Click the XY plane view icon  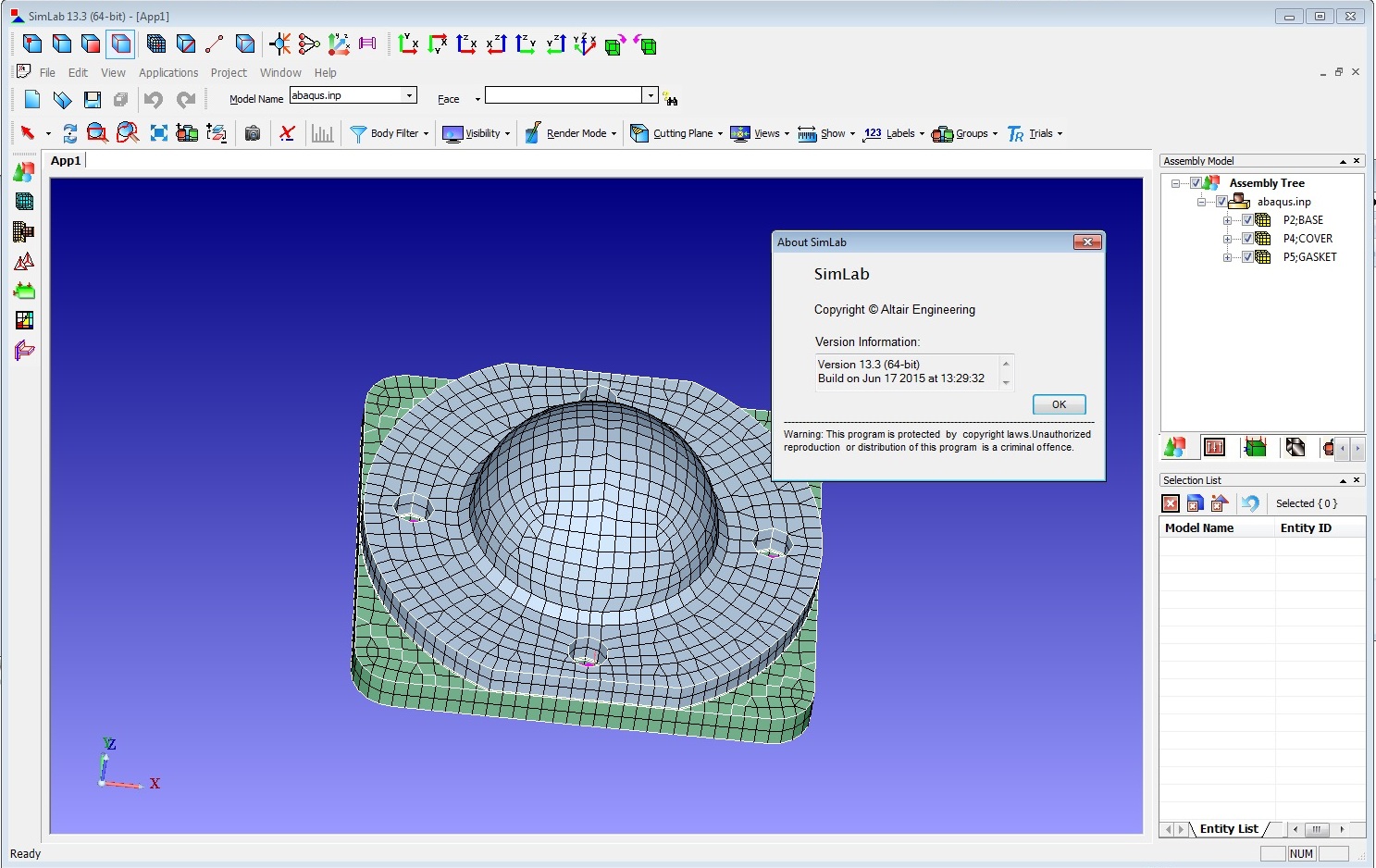[407, 43]
